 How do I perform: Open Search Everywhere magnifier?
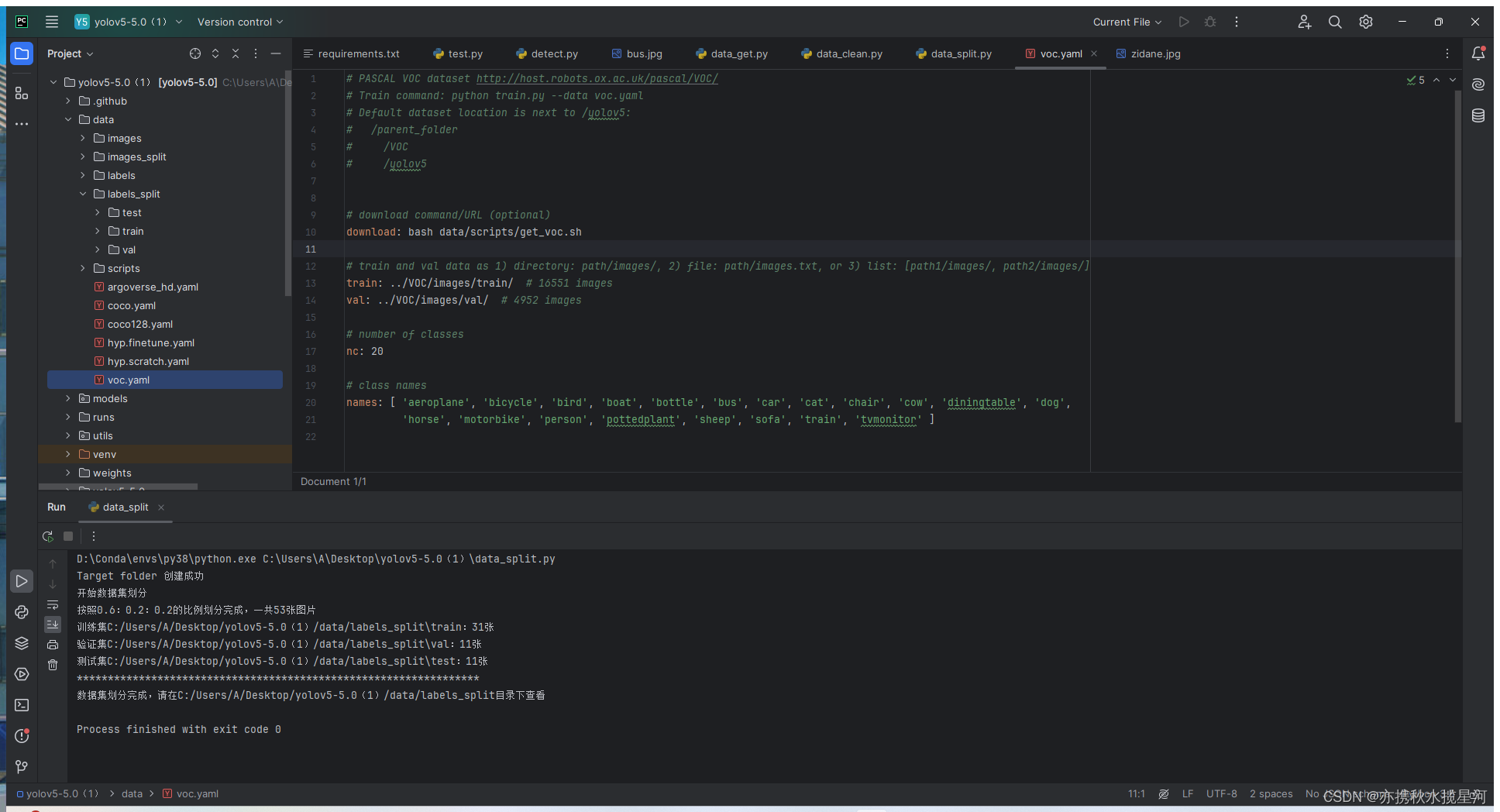pyautogui.click(x=1335, y=22)
